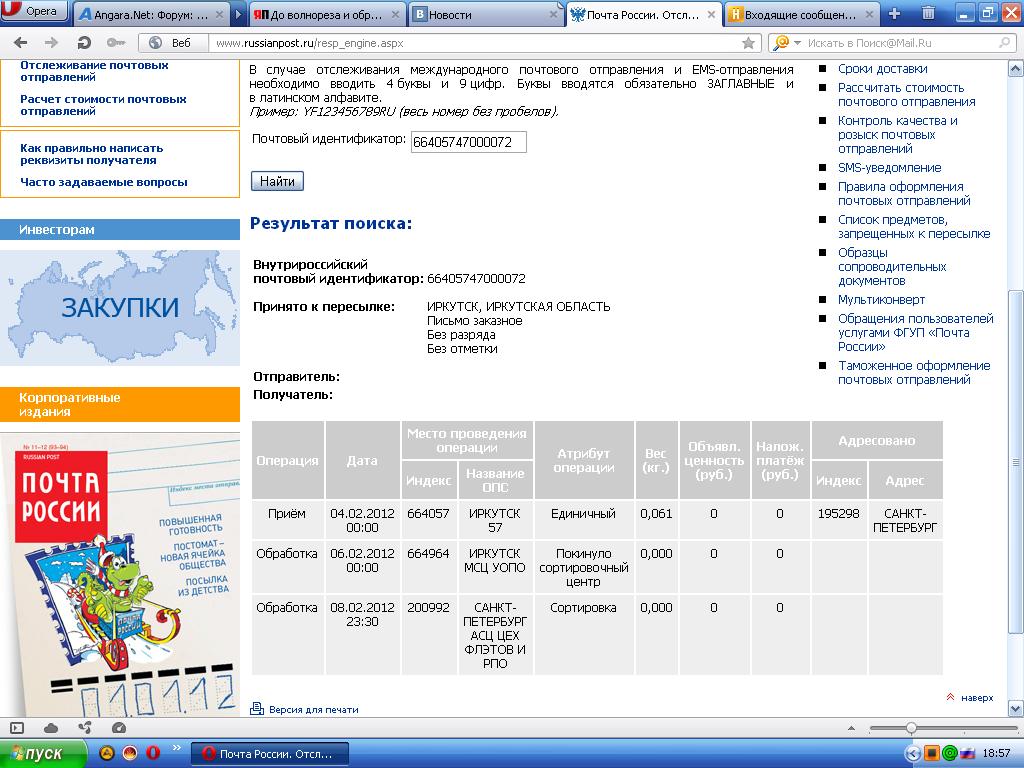Expand quick launch chevron in taskbar
Screen dimensions: 1024x768
[x=176, y=748]
